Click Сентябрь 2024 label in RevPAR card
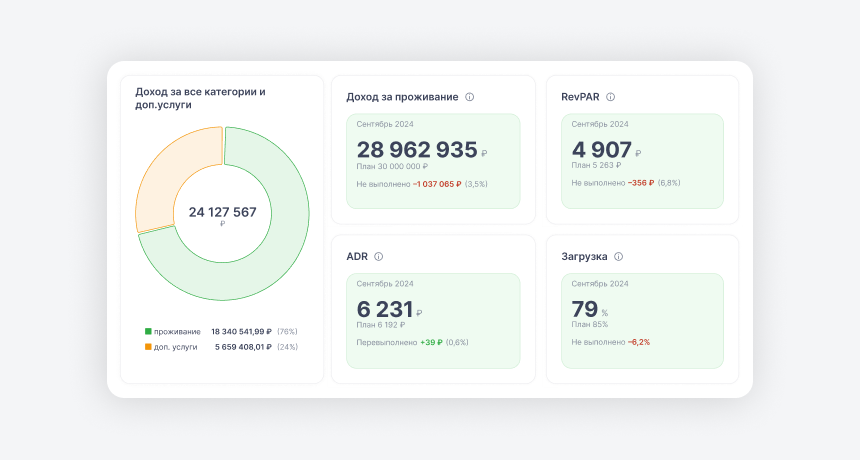This screenshot has height=460, width=860. click(600, 124)
